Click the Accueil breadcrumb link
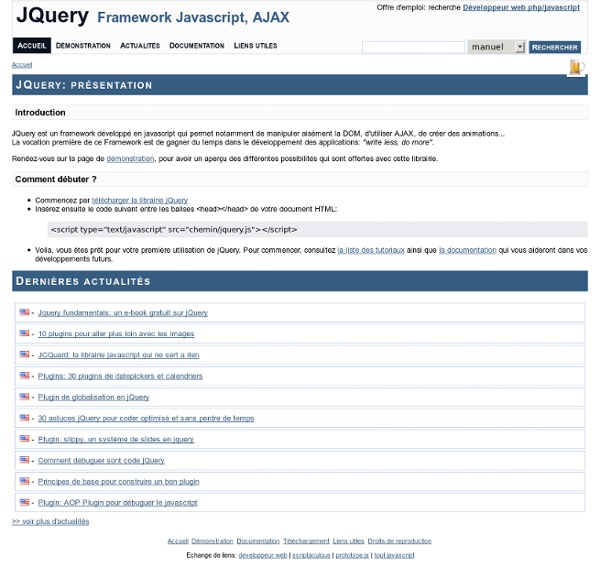Image resolution: width=600 pixels, height=565 pixels. coord(22,65)
